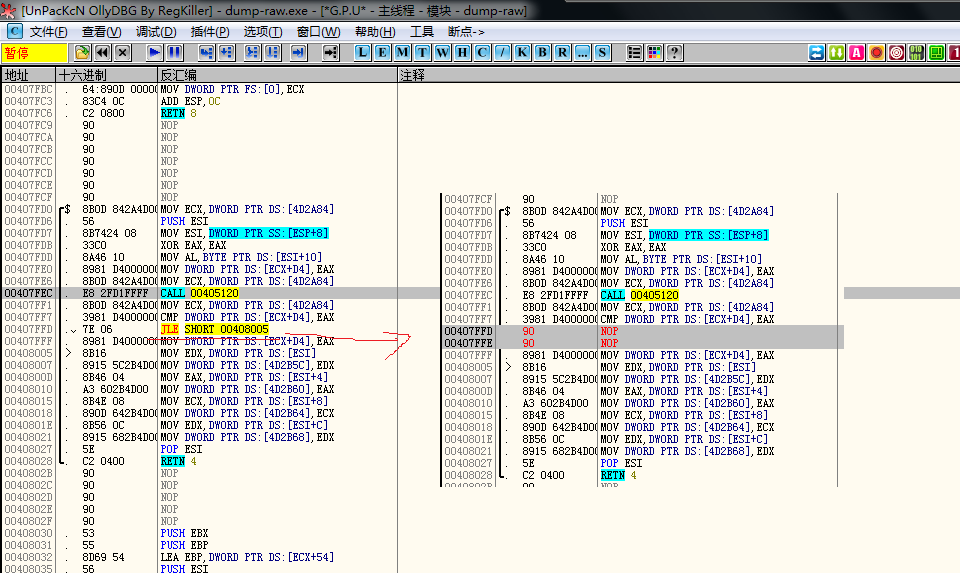Click the debugging options list icon
The height and width of the screenshot is (573, 960).
(x=634, y=53)
